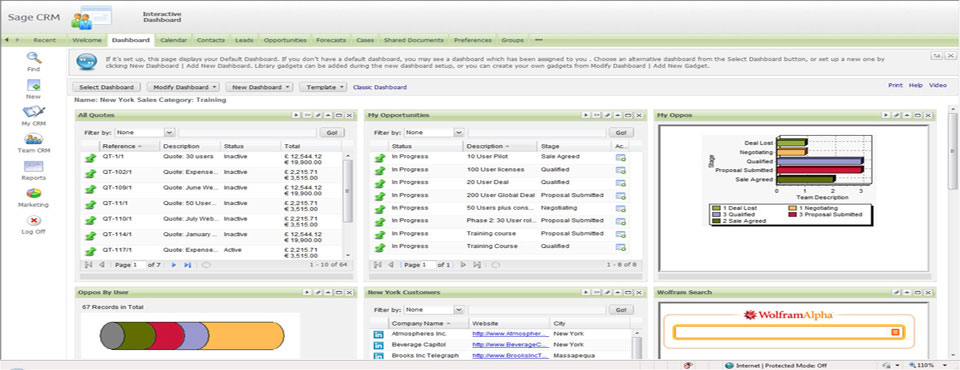Viewport: 960px width, 370px height.
Task: Click the collapse icon on the info banner
Action: click(x=937, y=56)
